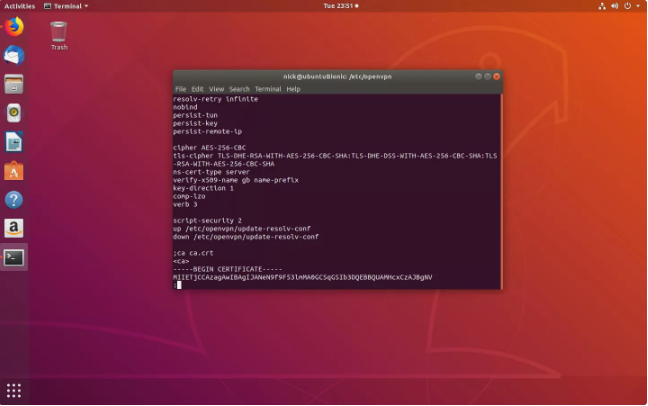Launch the Amazon icon in the dock
648x406 pixels.
14,228
